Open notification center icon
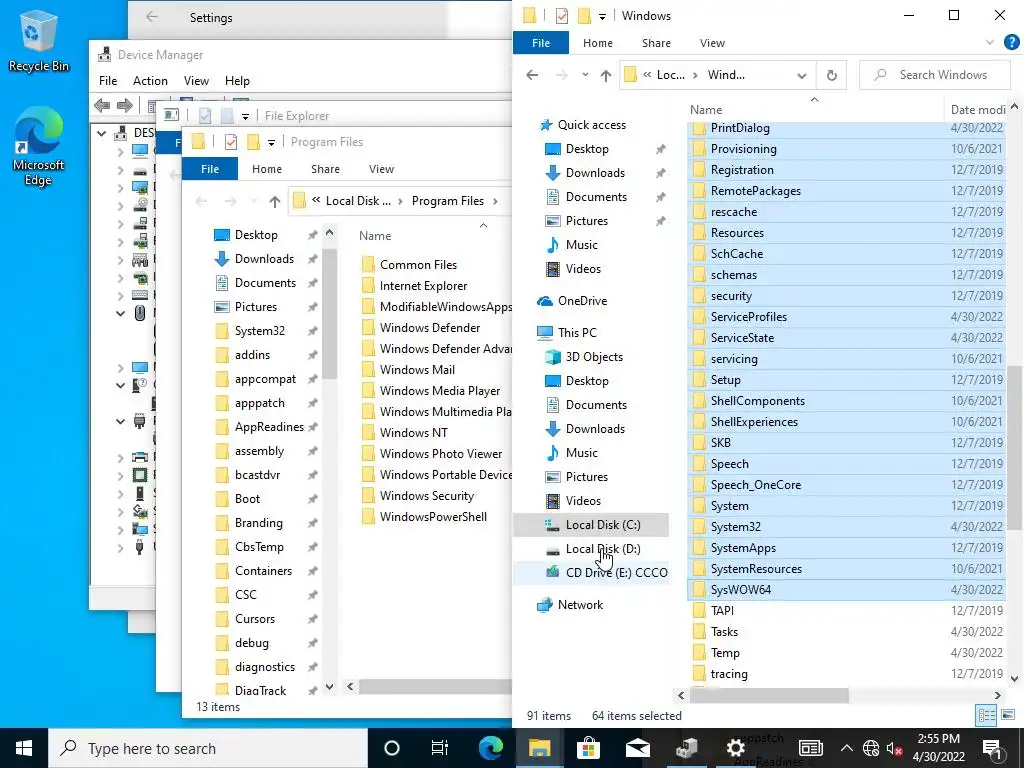 tap(992, 748)
